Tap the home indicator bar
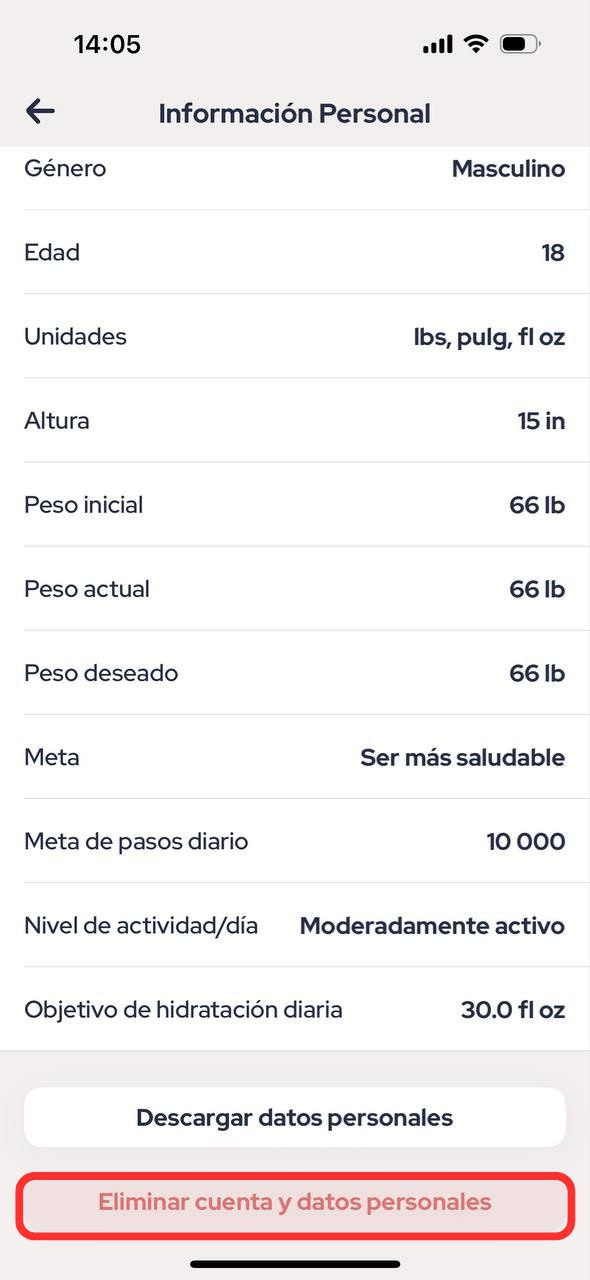The height and width of the screenshot is (1280, 590). 295,1264
